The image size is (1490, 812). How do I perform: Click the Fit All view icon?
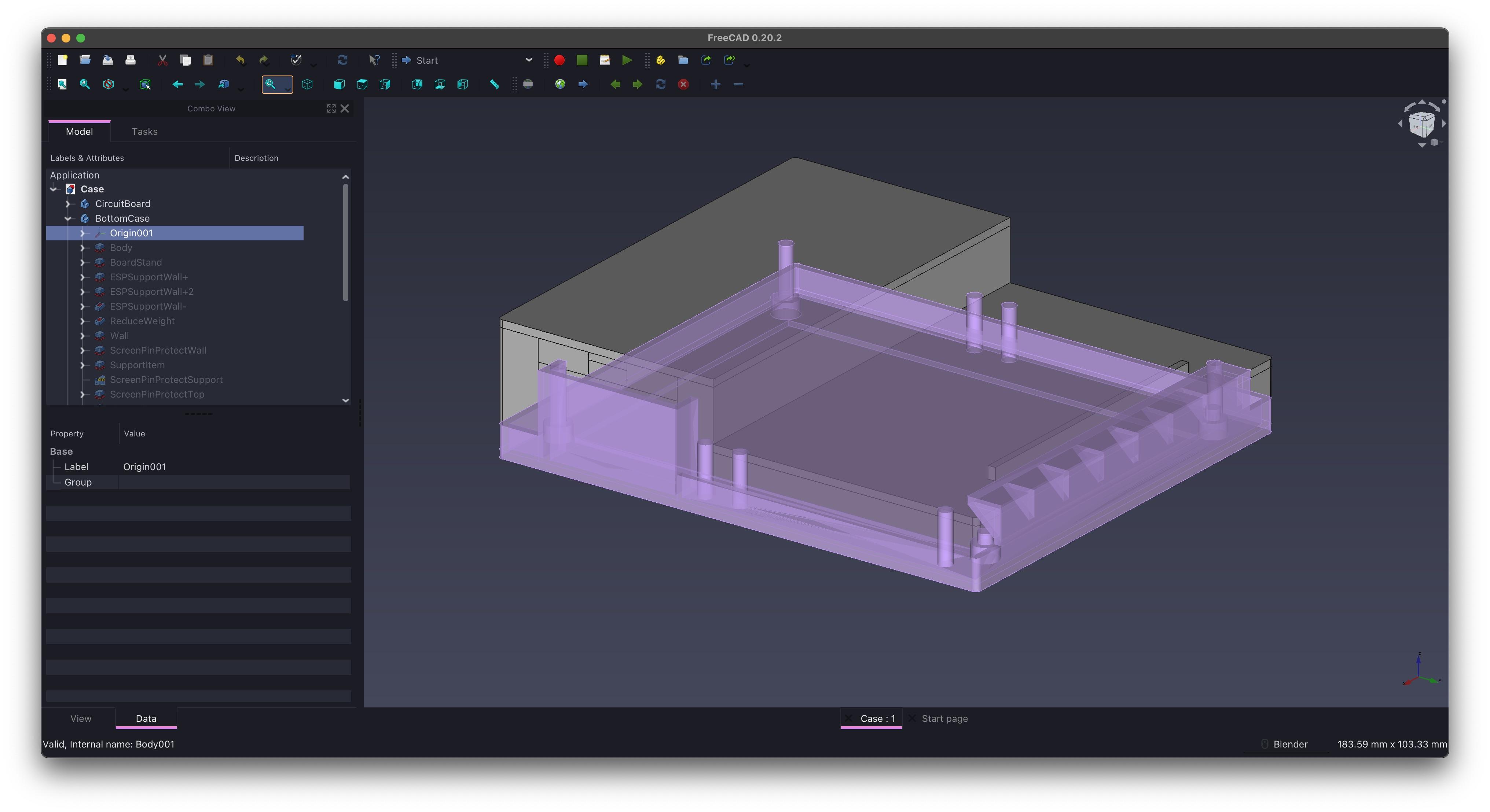click(x=62, y=84)
